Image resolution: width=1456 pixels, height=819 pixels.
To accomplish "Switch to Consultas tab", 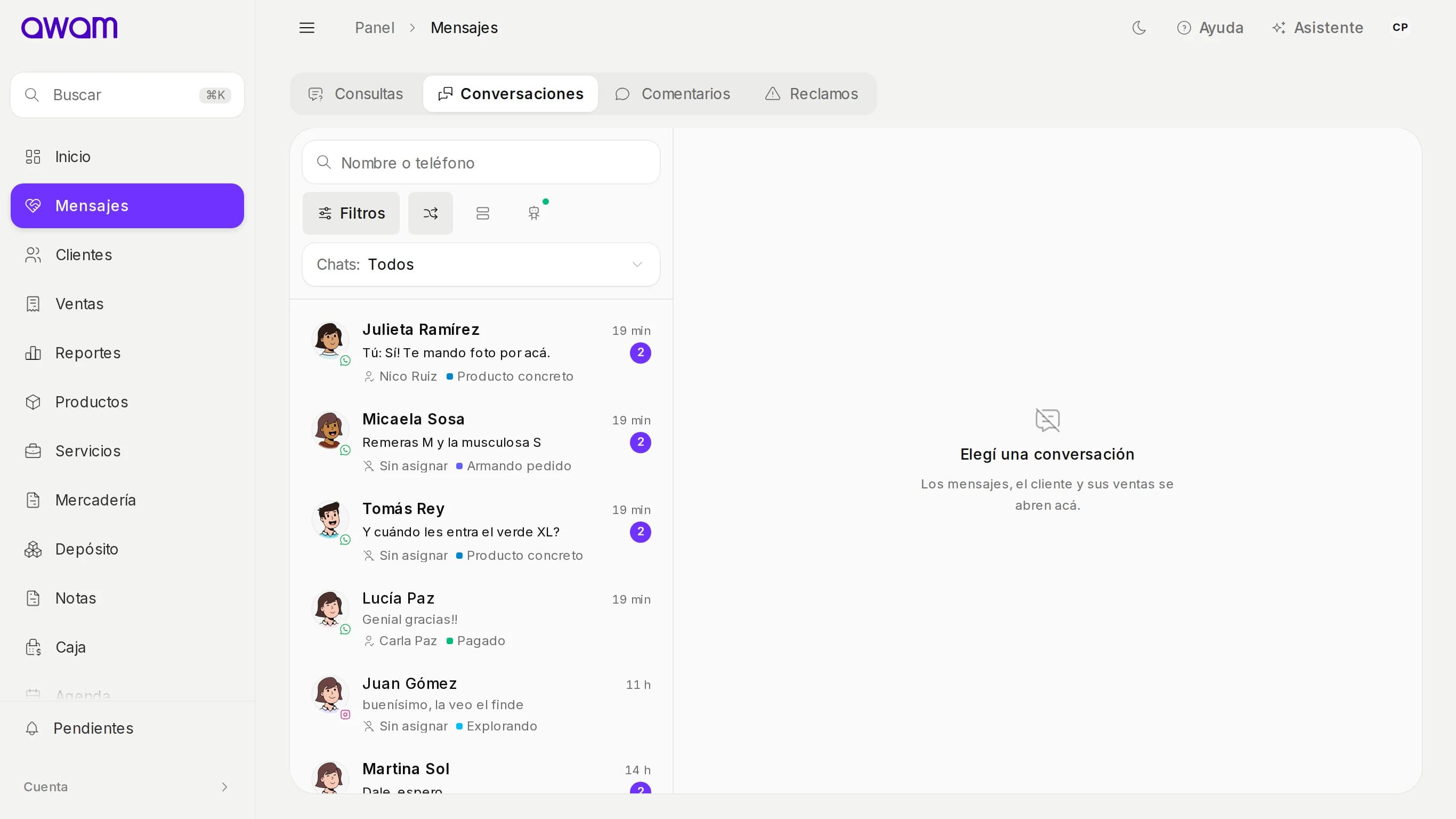I will [356, 94].
